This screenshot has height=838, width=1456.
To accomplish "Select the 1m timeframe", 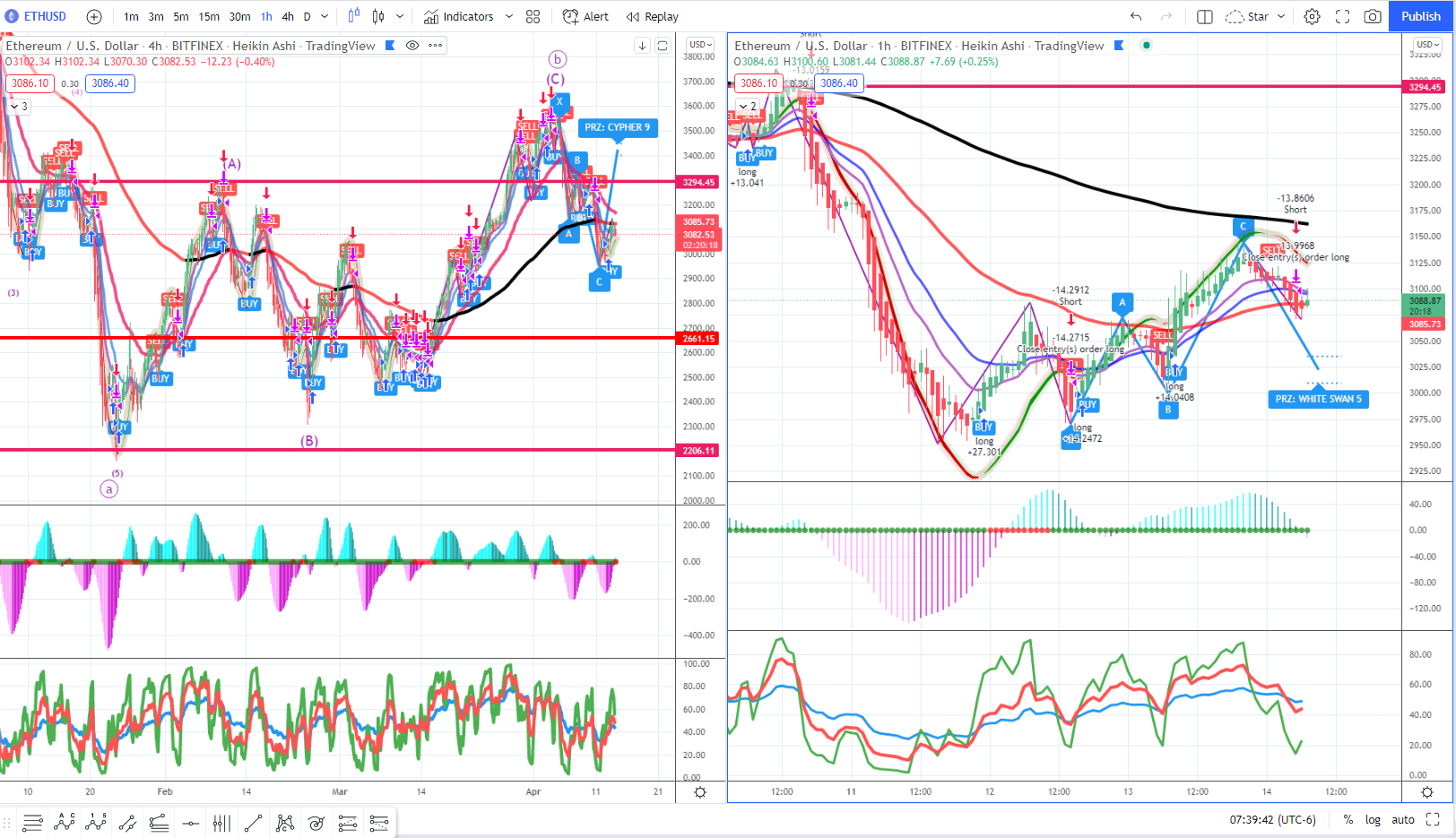I will [131, 16].
